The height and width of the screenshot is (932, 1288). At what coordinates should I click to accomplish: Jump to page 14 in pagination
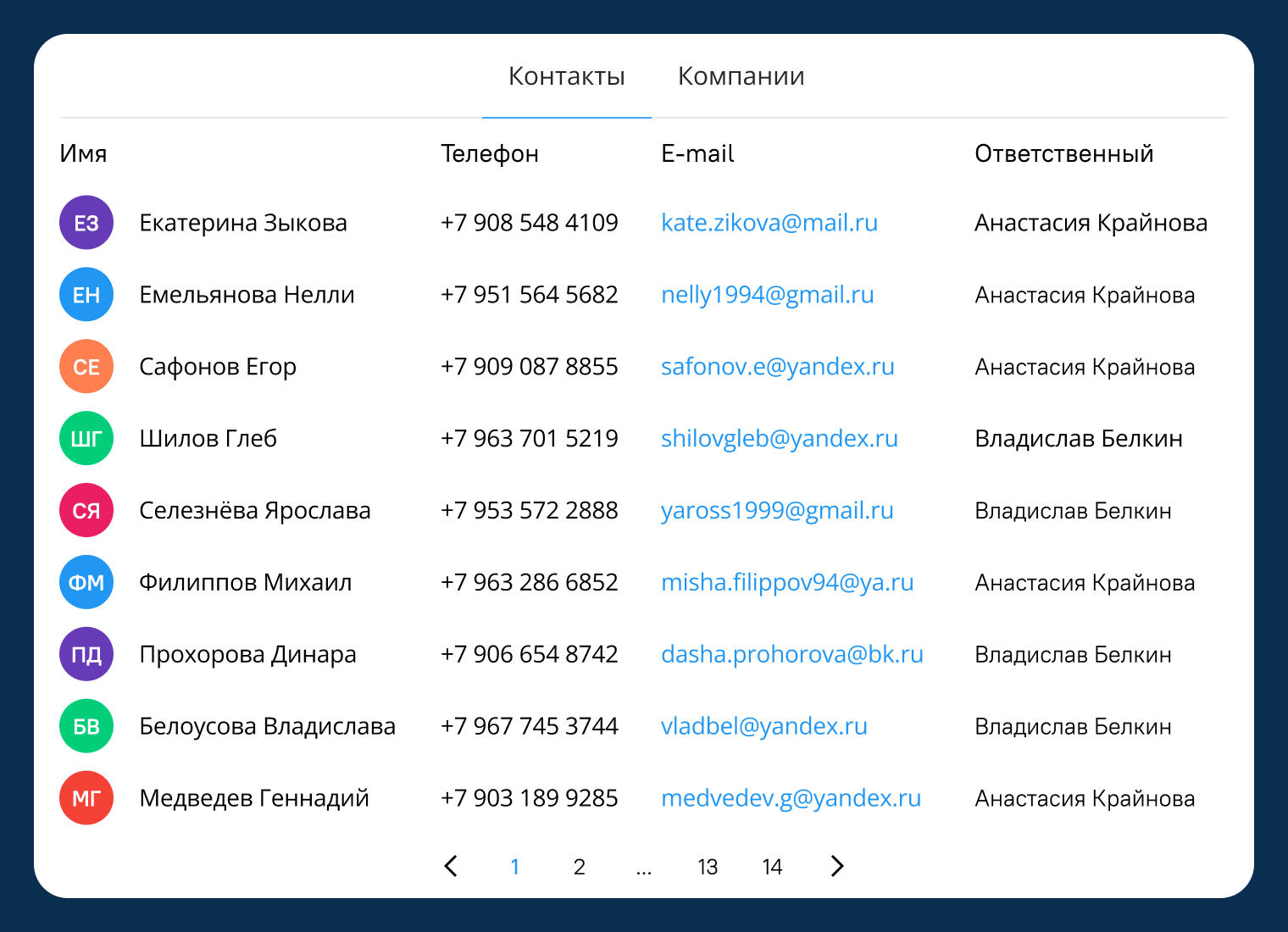point(772,867)
